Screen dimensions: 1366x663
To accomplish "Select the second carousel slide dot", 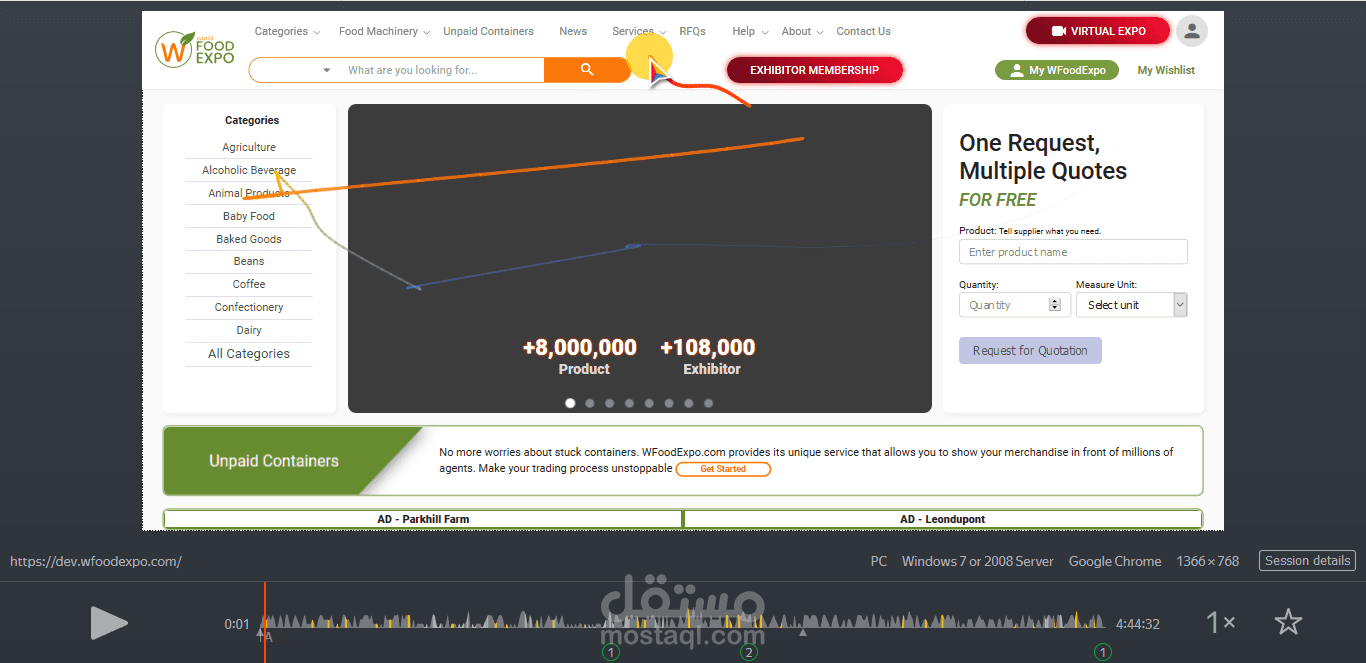I will [x=590, y=403].
